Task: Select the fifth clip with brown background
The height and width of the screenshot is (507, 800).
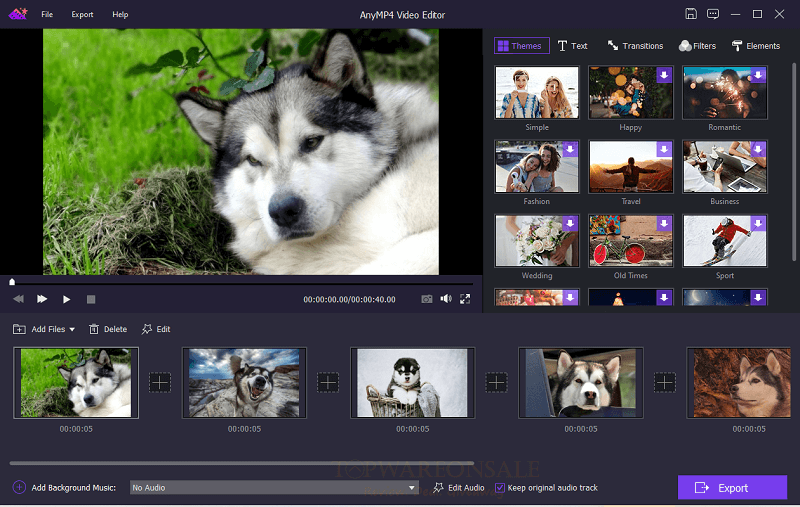Action: pyautogui.click(x=739, y=383)
